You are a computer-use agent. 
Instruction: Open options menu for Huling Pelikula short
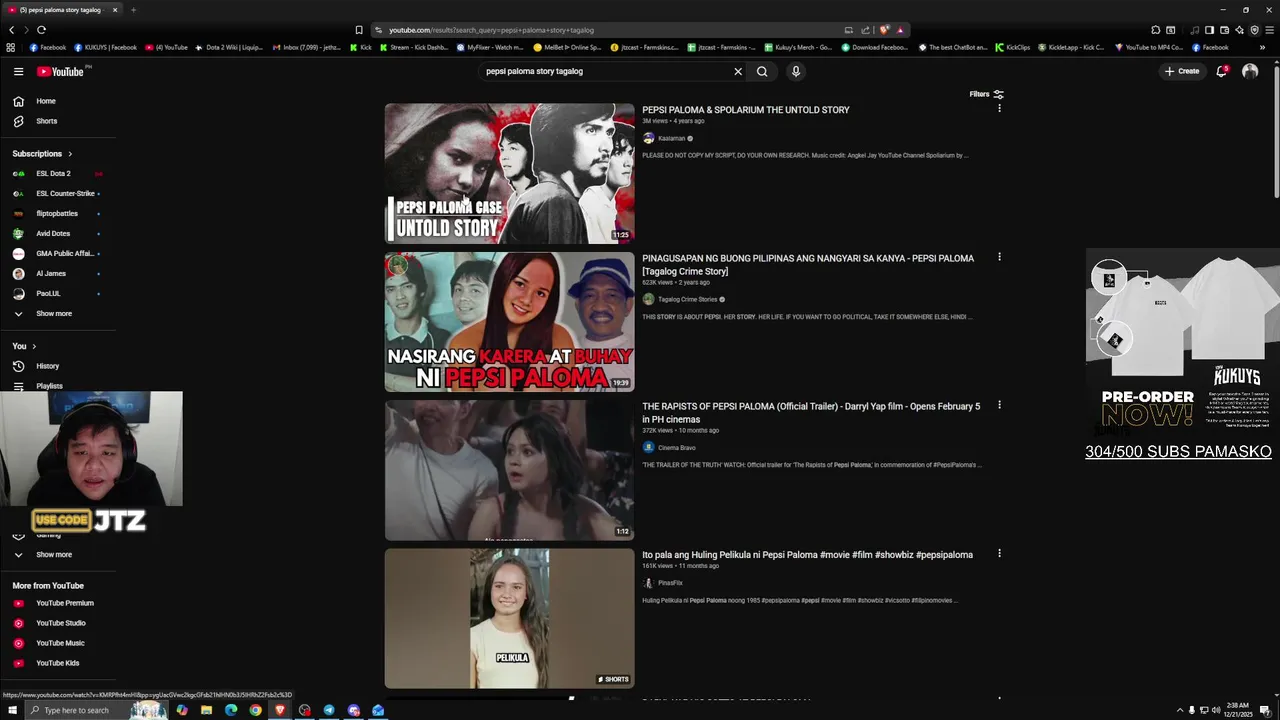click(x=999, y=553)
